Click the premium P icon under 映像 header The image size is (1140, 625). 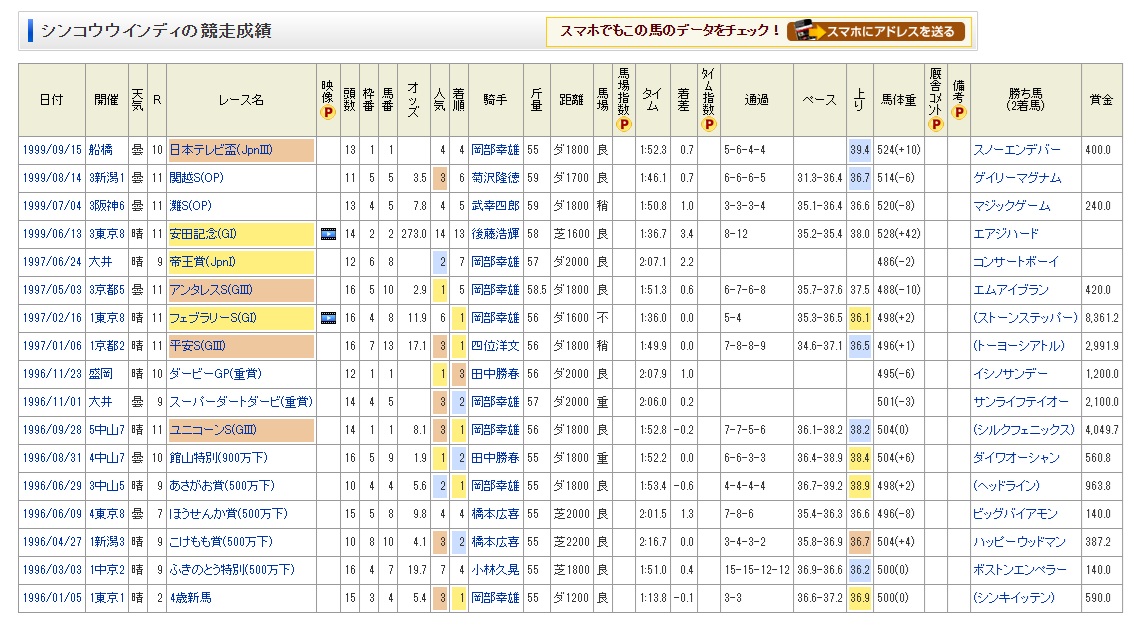coord(327,113)
